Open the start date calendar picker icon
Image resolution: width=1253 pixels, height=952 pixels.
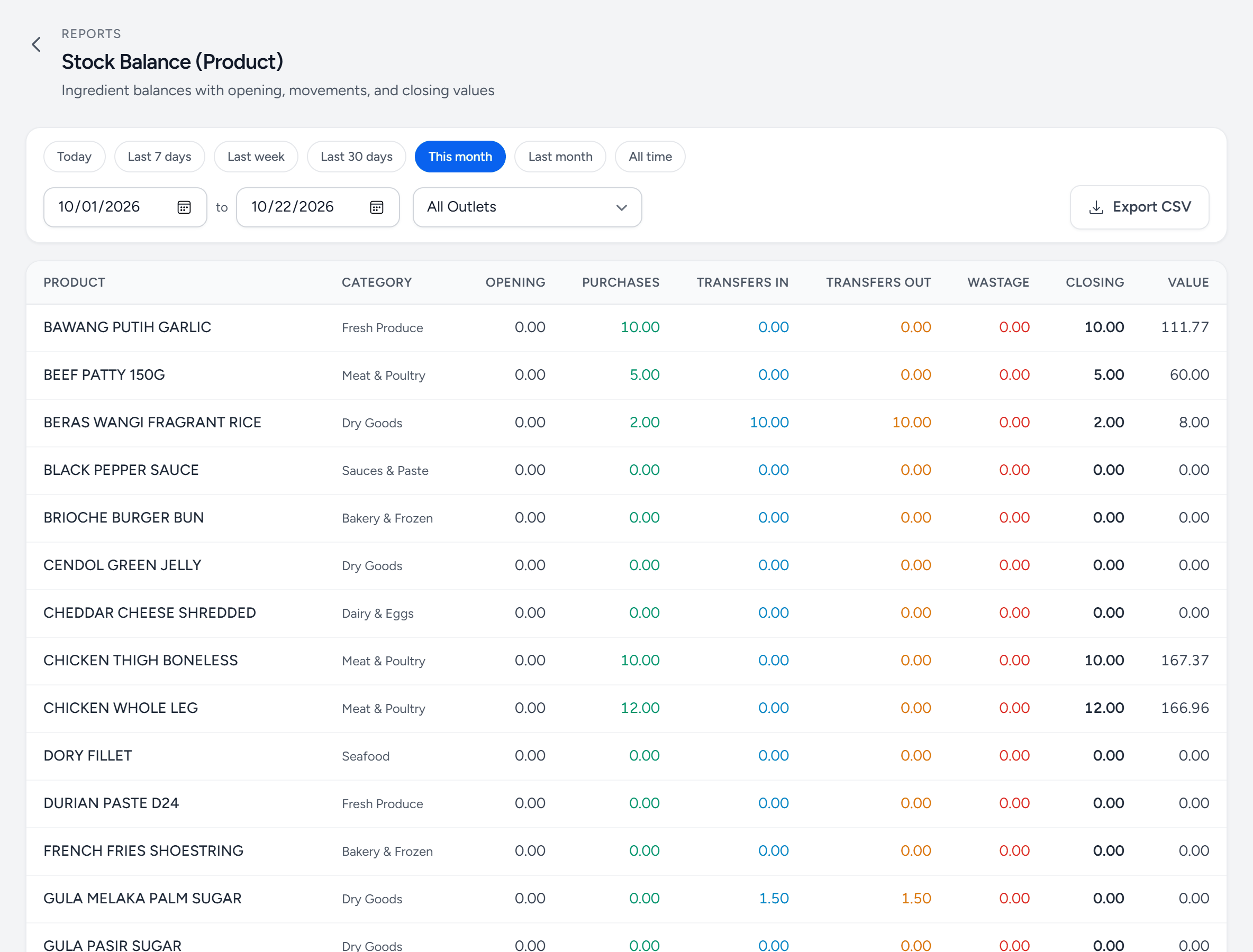click(184, 207)
